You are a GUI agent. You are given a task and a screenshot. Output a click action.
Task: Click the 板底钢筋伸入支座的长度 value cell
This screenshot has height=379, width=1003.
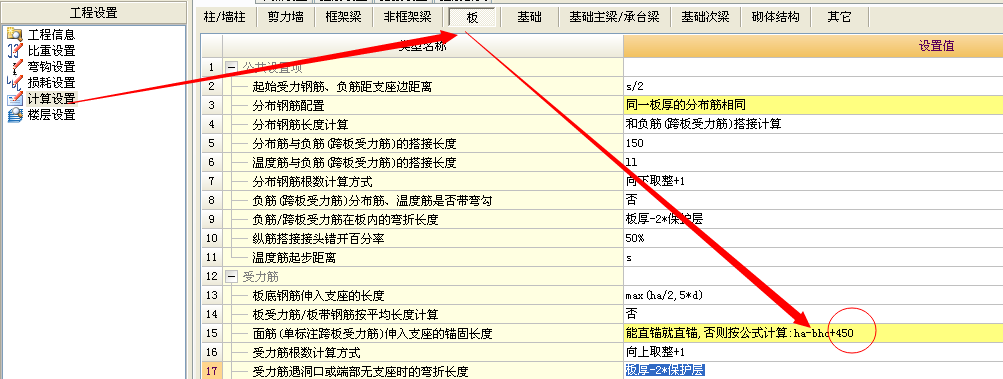click(x=813, y=296)
